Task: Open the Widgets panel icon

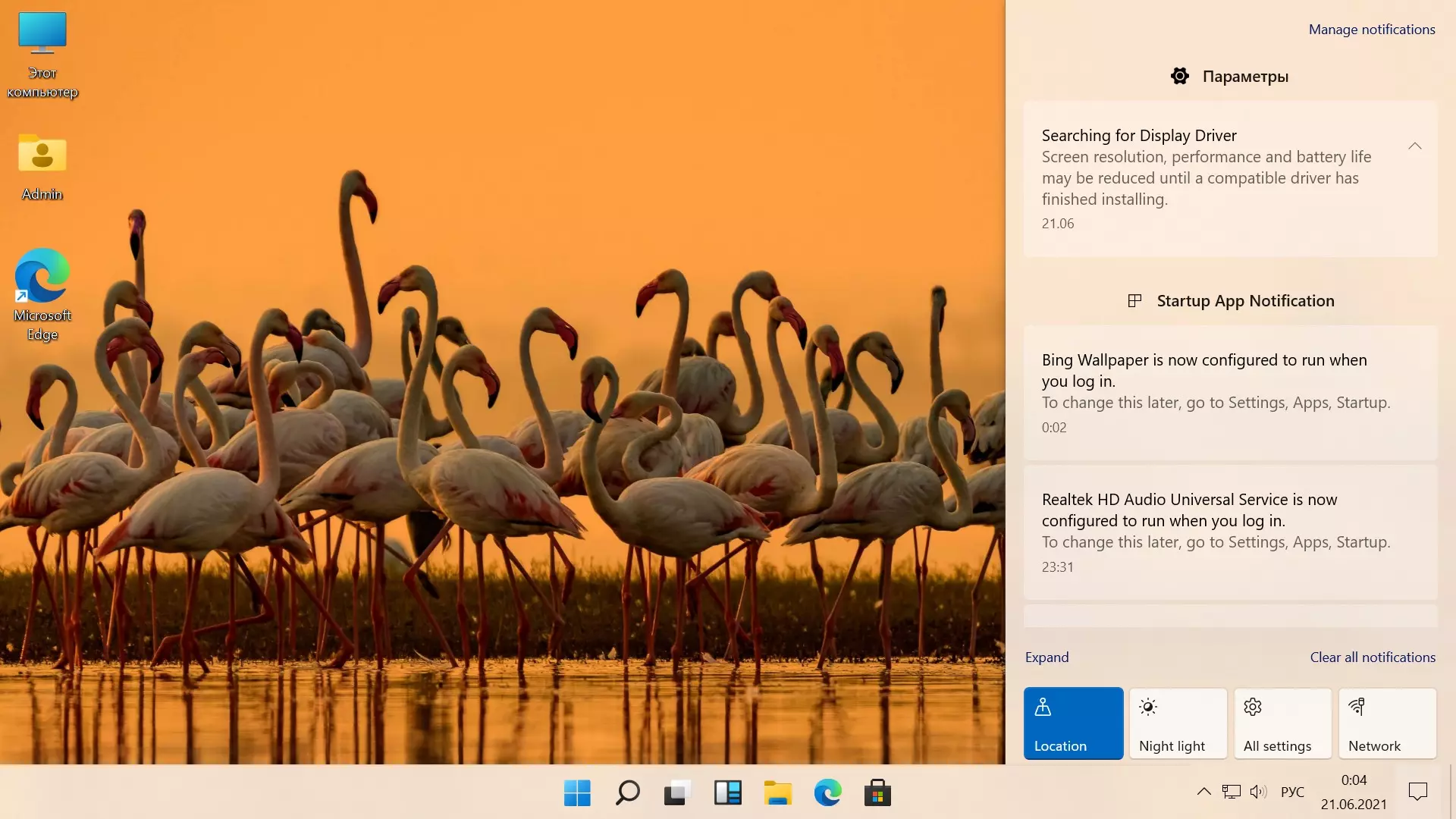Action: [x=727, y=793]
